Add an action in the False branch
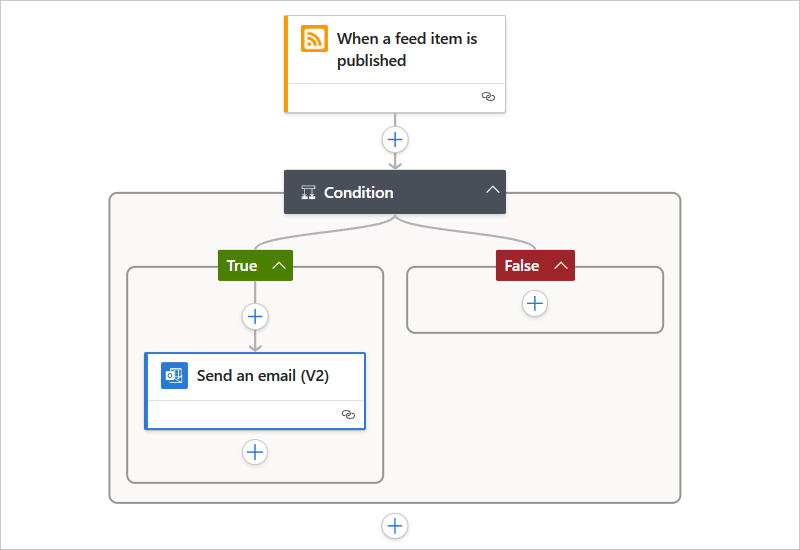 pos(535,303)
